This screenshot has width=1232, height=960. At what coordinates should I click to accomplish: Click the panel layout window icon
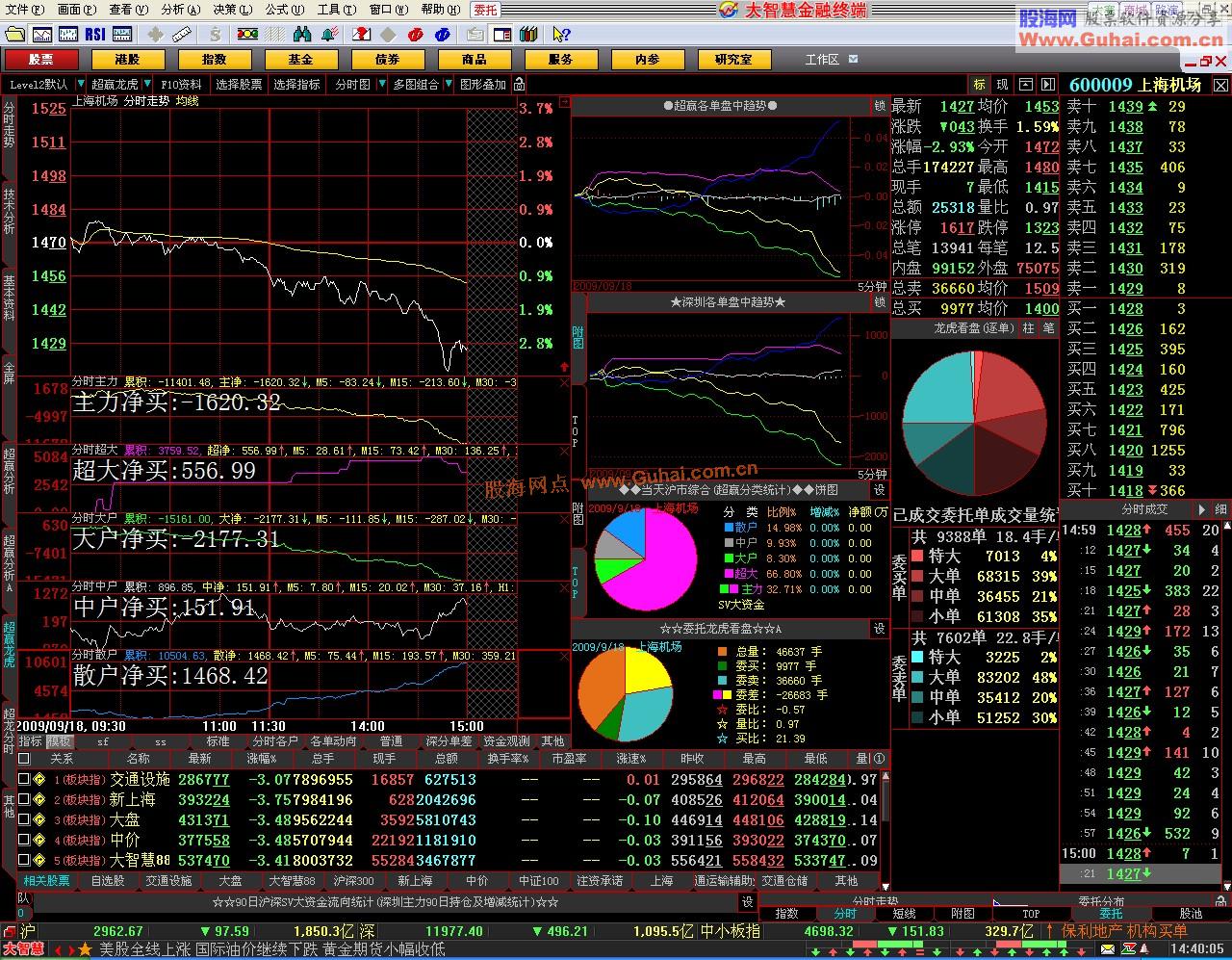coord(501,35)
